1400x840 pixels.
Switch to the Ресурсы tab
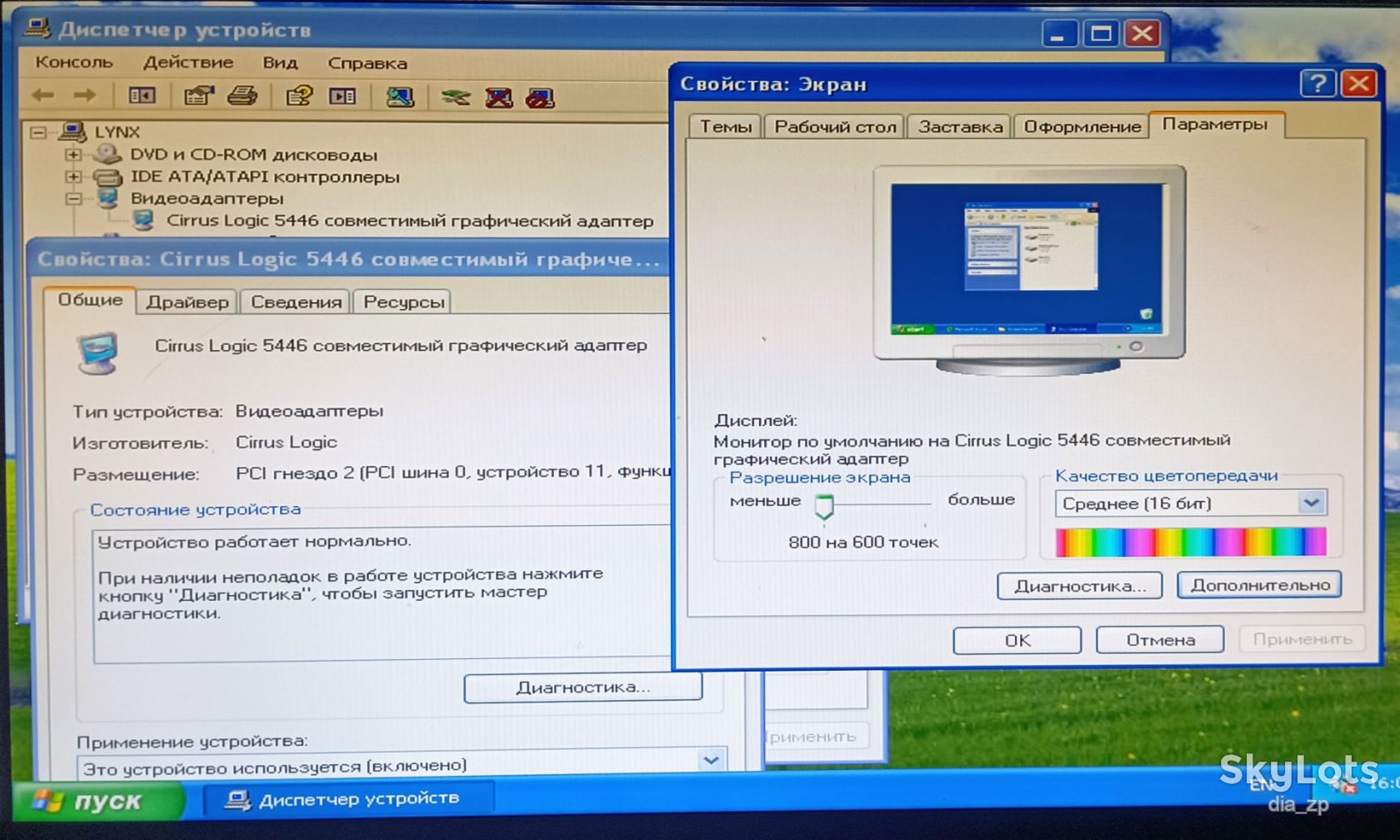point(403,302)
